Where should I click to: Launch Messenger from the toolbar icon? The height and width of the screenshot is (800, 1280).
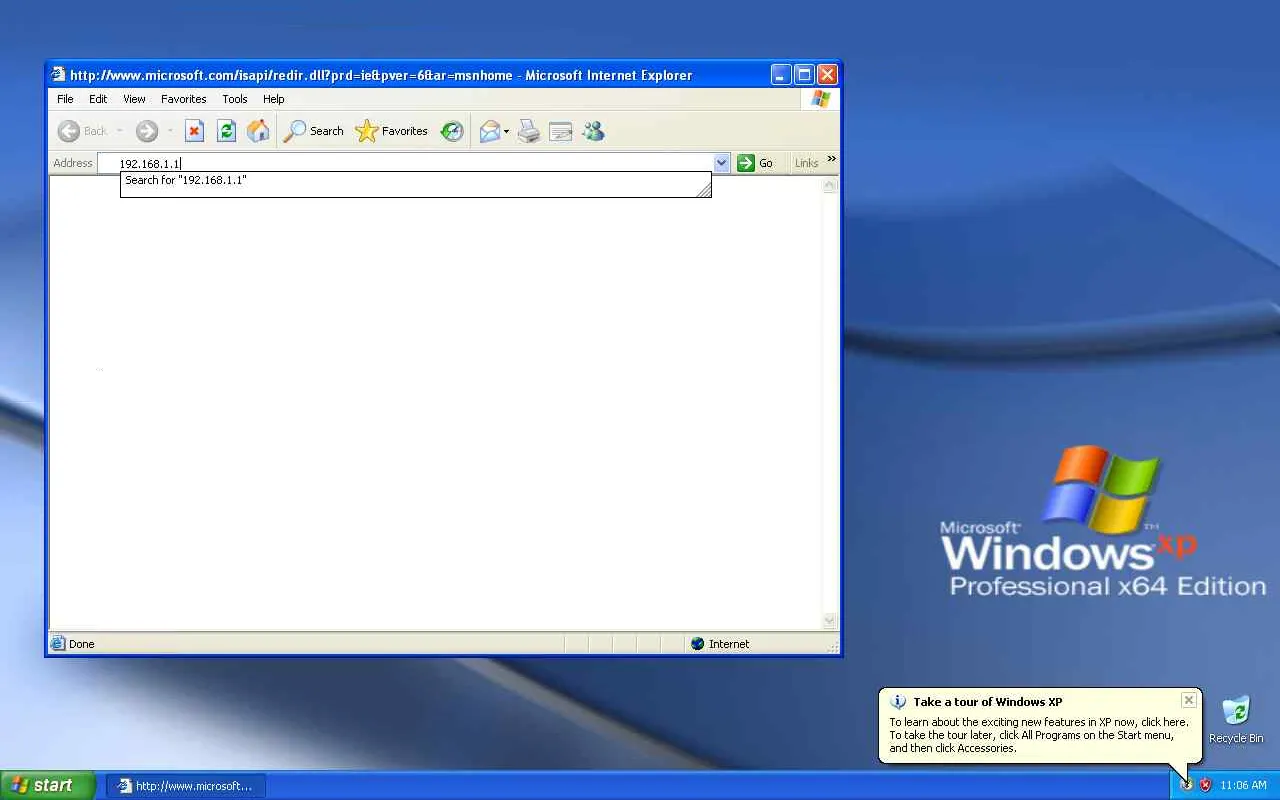click(x=593, y=131)
